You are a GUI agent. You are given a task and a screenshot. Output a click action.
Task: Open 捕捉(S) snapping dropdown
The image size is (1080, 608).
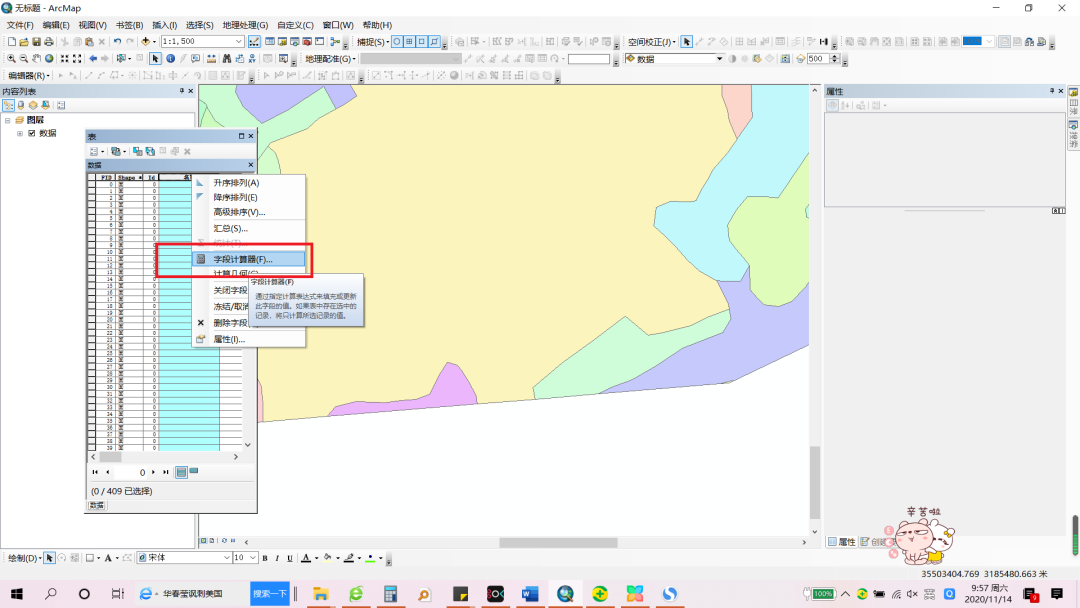tap(373, 42)
